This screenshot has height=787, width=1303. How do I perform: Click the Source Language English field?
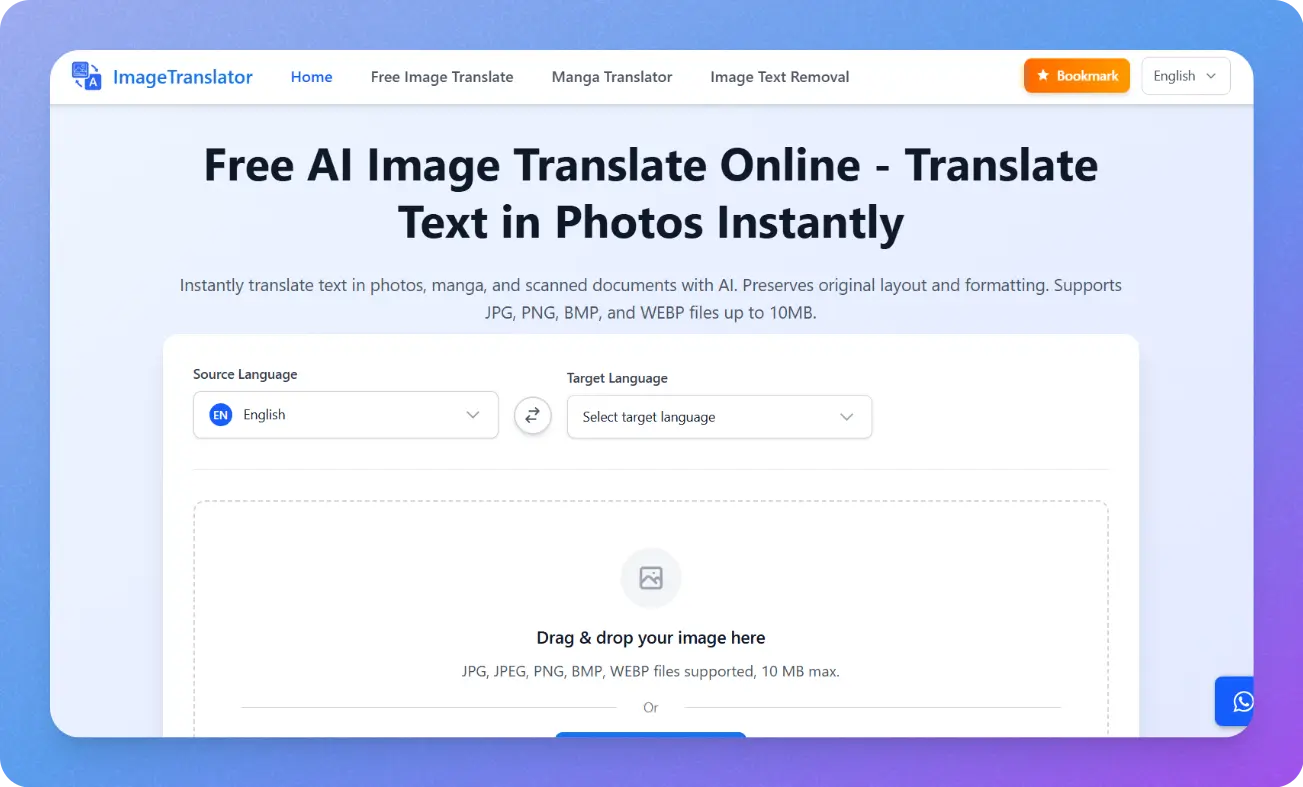pos(345,415)
